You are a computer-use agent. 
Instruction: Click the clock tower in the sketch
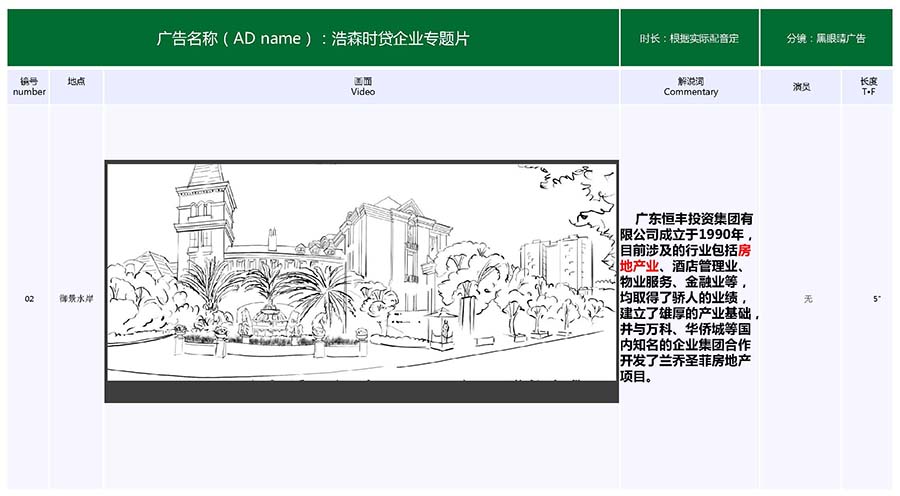click(205, 215)
